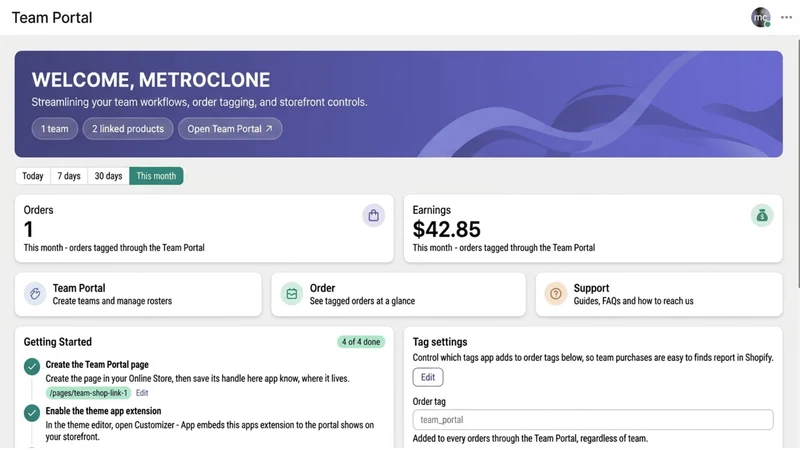Select the Today date range tab
The height and width of the screenshot is (450, 800).
coord(33,176)
